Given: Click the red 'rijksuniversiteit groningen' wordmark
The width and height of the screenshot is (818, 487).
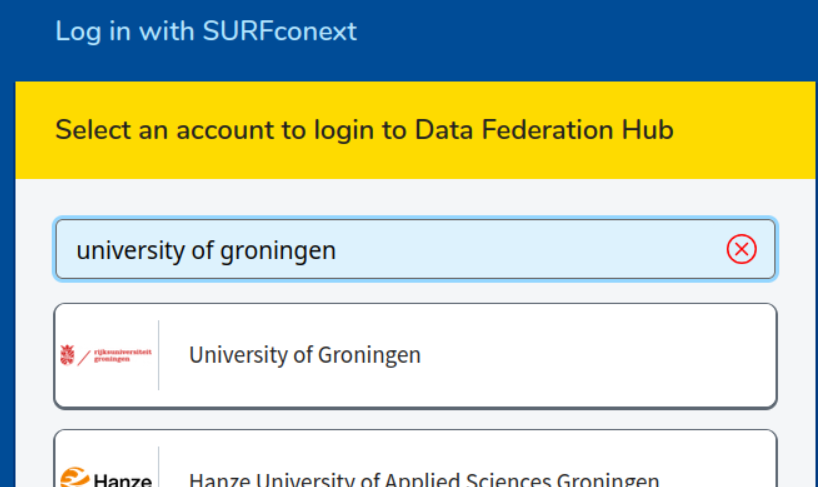Looking at the screenshot, I should (x=123, y=356).
